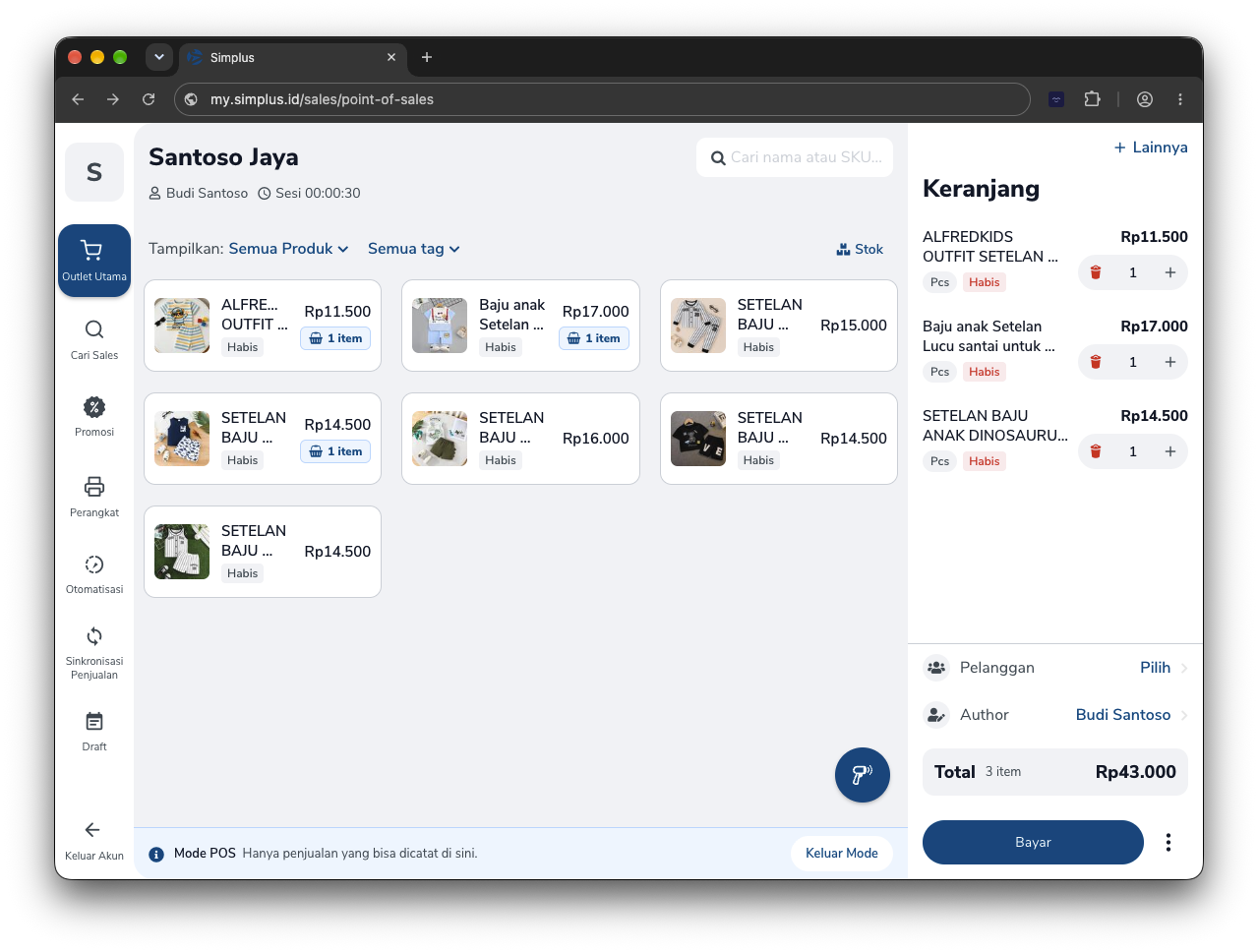Add ALFRE... OUTFIT Rp11.500 product card

coord(263,326)
